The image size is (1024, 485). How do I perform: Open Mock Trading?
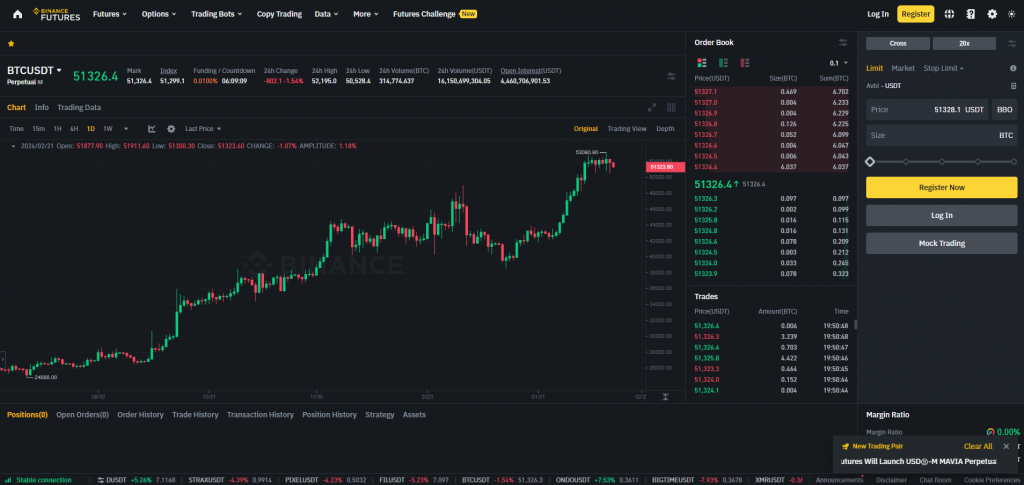[942, 243]
